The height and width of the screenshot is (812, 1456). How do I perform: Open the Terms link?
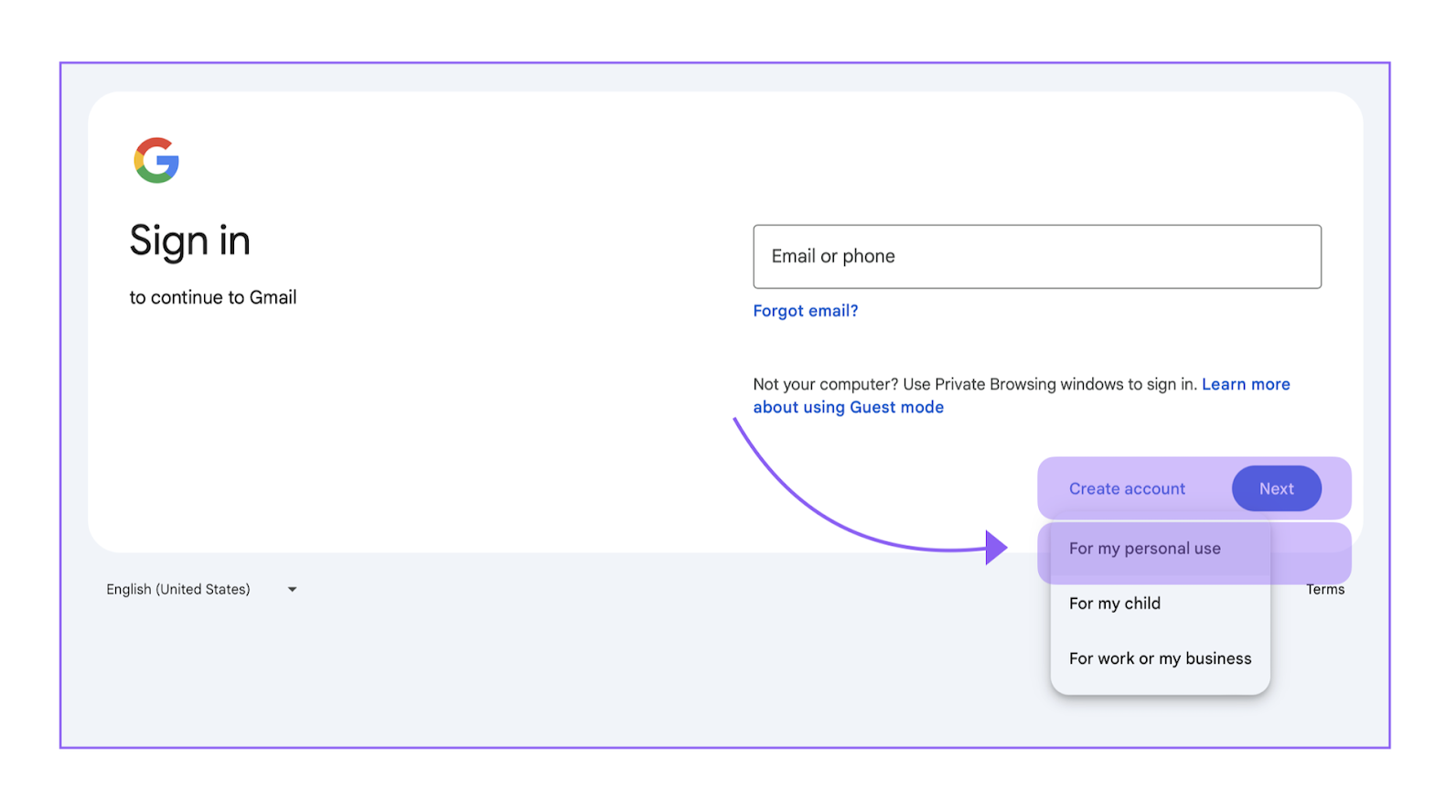pyautogui.click(x=1325, y=589)
